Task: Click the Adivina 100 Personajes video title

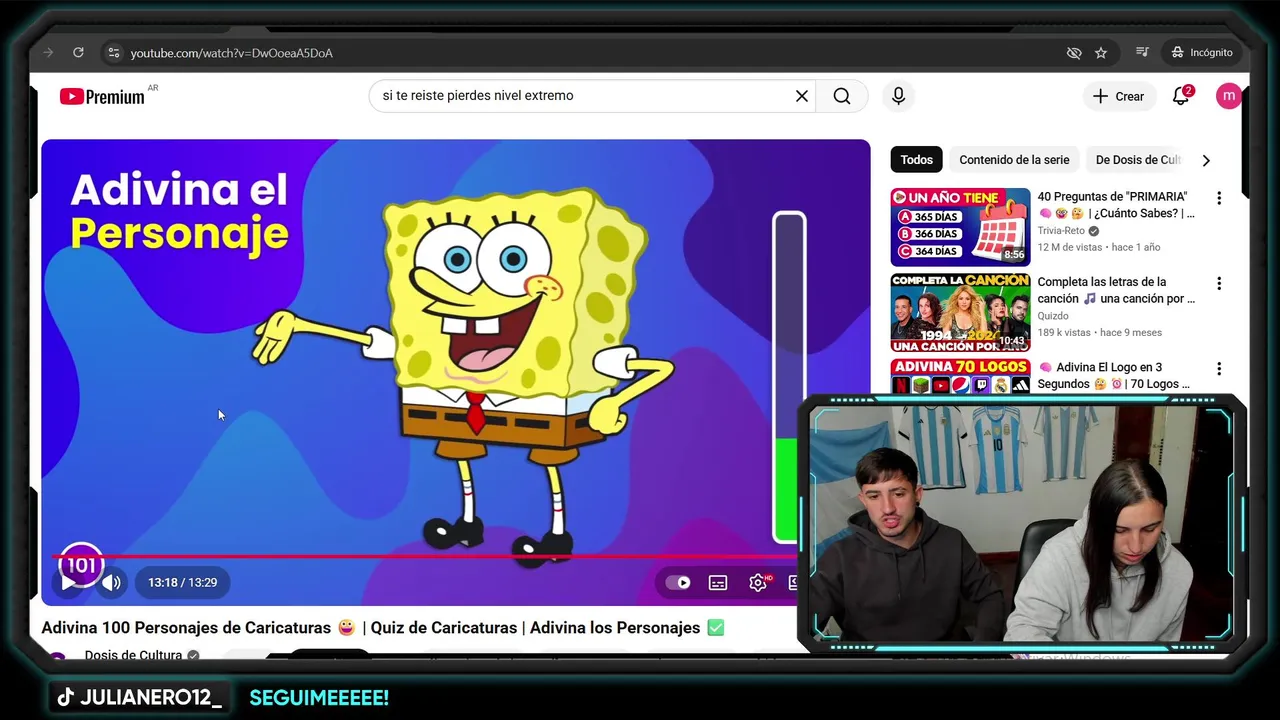Action: (x=382, y=628)
